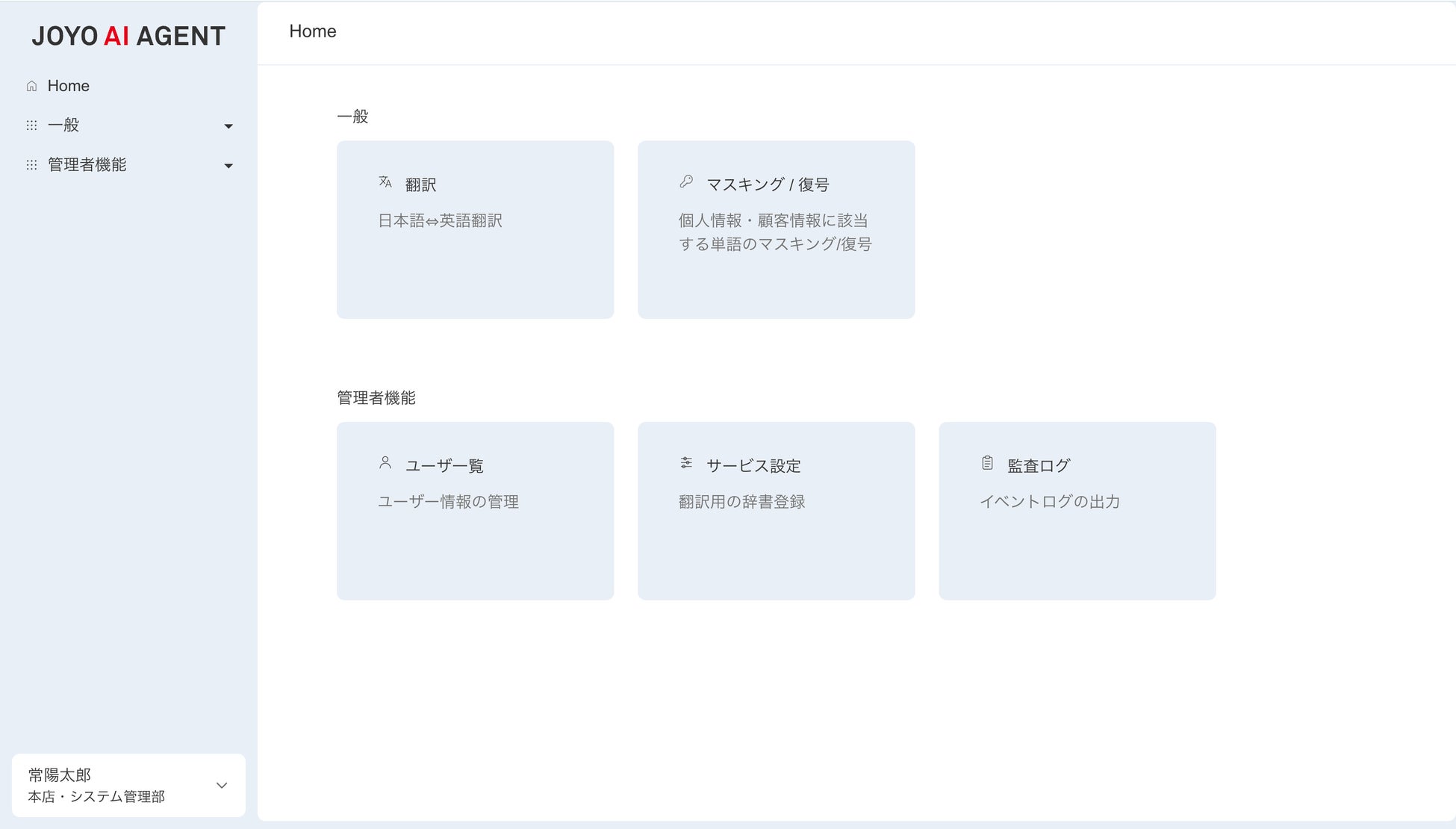Image resolution: width=1456 pixels, height=829 pixels.
Task: Click the sliders icon on サービス設定 card
Action: pyautogui.click(x=686, y=463)
